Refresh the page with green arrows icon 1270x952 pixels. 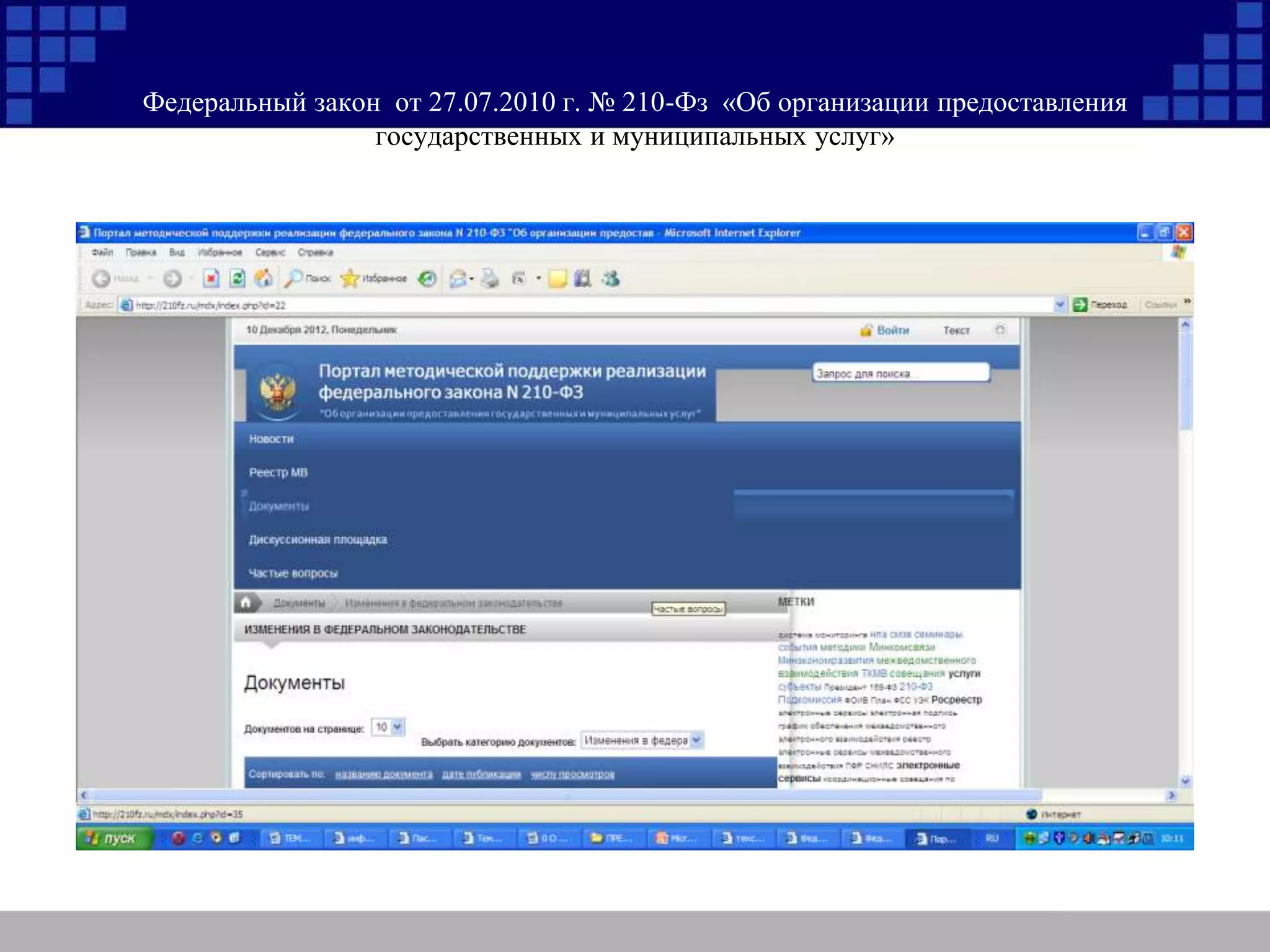238,278
